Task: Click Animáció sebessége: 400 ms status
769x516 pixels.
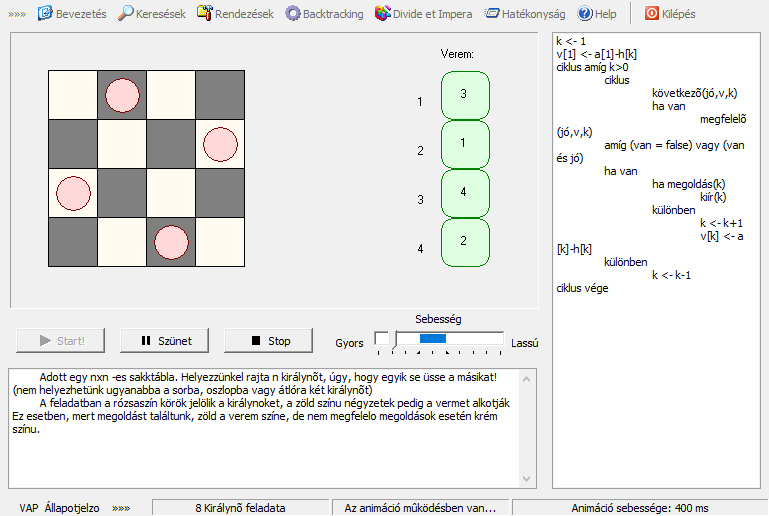Action: pyautogui.click(x=640, y=508)
